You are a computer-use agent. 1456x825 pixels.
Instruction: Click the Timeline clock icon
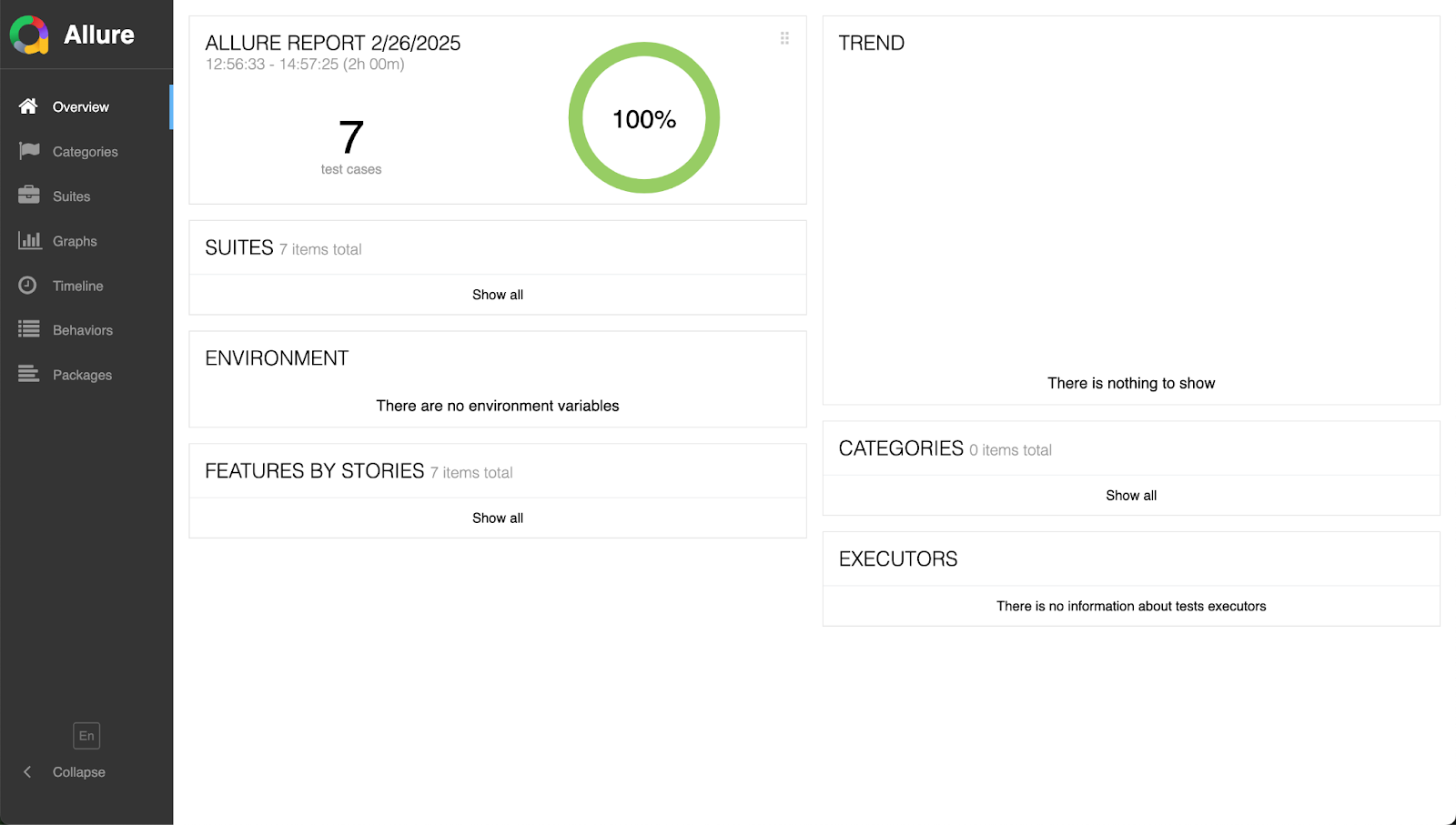[28, 285]
